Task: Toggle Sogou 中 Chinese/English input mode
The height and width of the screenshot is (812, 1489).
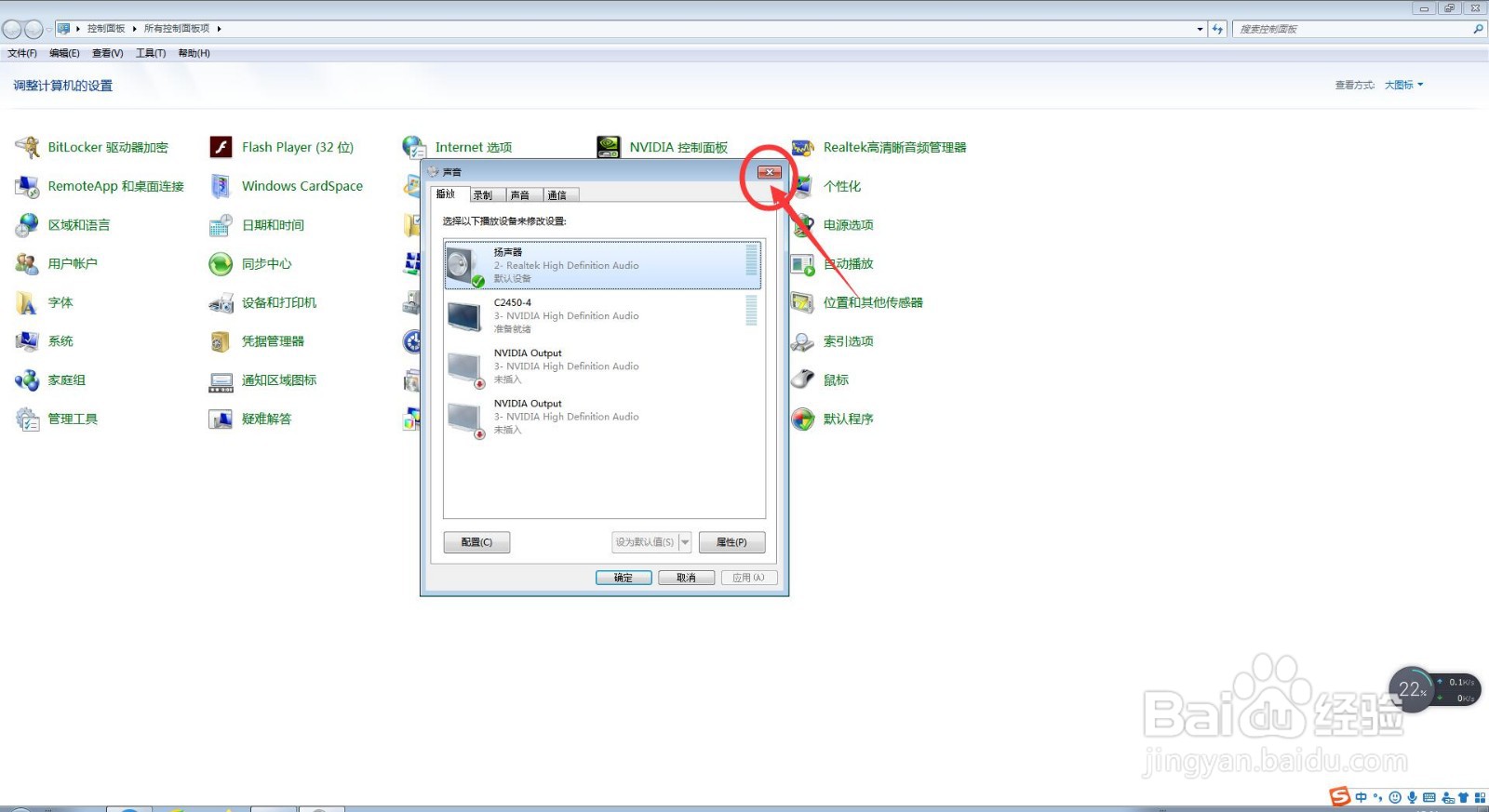Action: [x=1362, y=797]
